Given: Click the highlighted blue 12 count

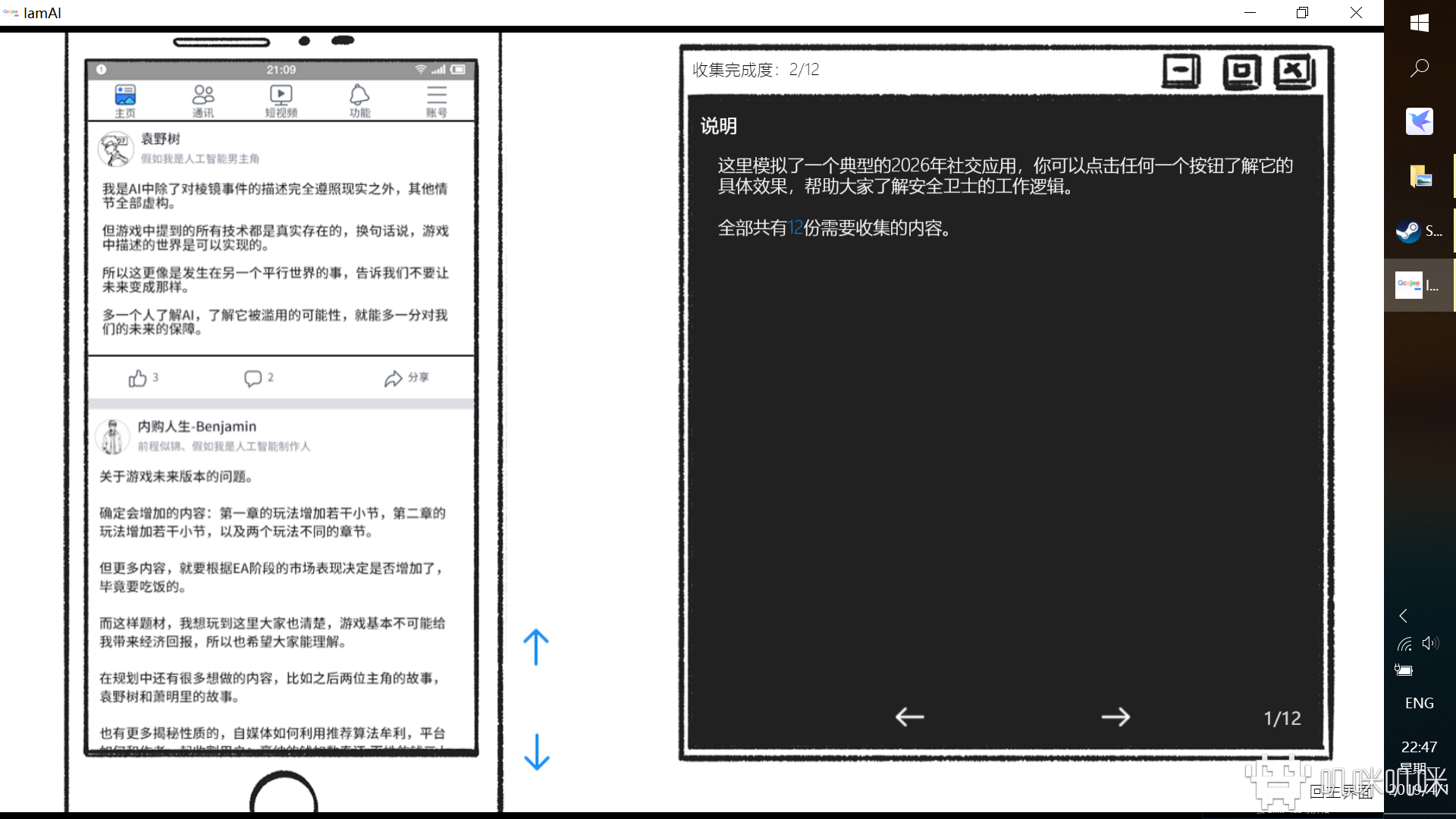Looking at the screenshot, I should (x=795, y=228).
